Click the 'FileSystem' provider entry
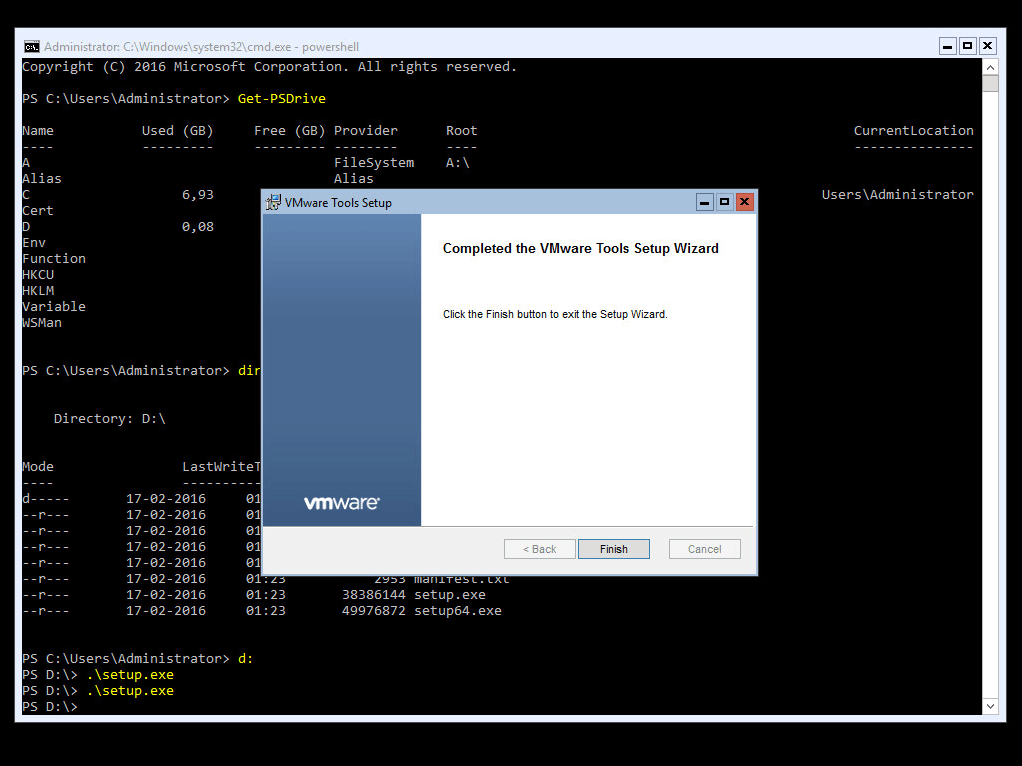The width and height of the screenshot is (1022, 766). tap(373, 162)
